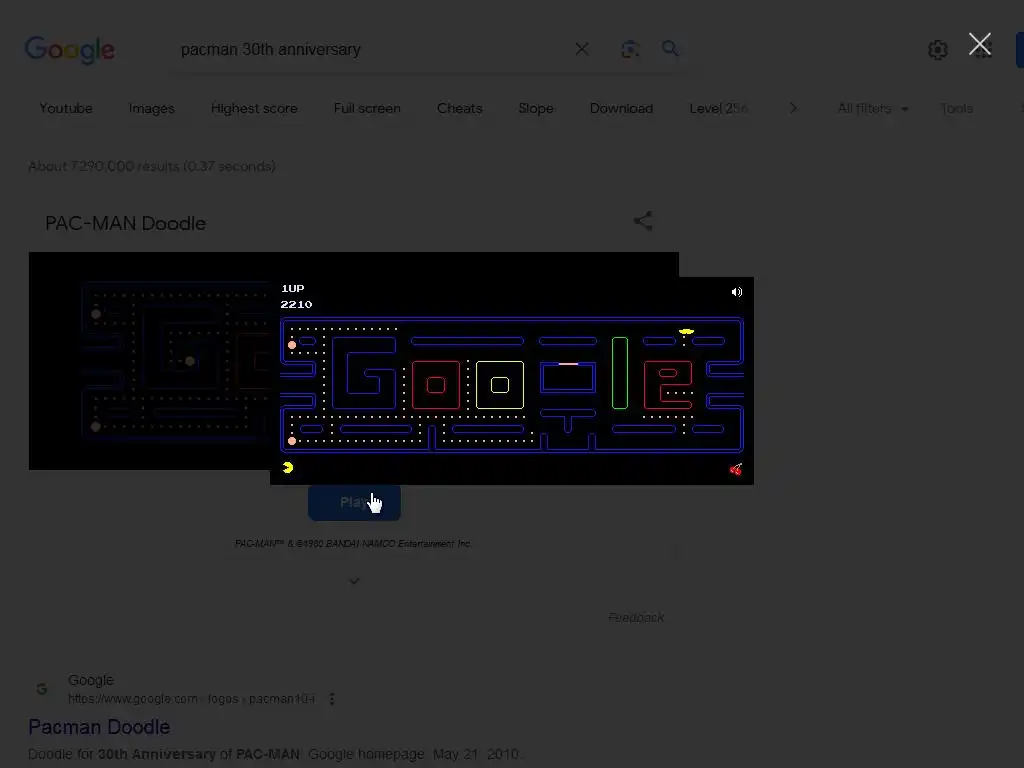Expand the doodle card chevron
The image size is (1024, 768).
(354, 581)
